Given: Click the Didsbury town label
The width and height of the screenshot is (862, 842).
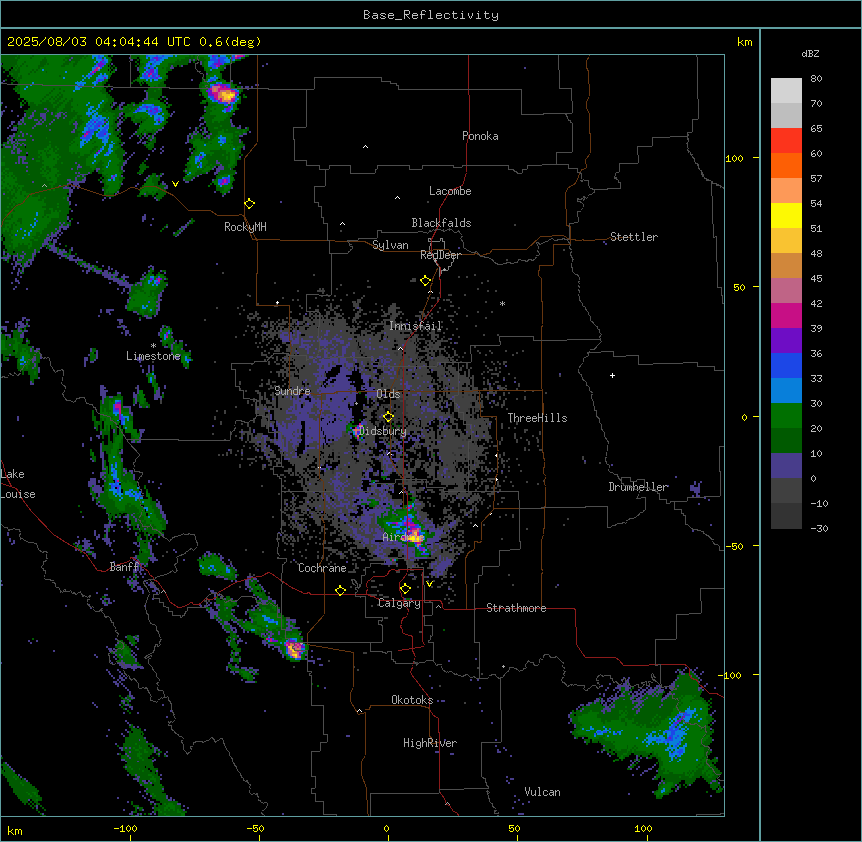Looking at the screenshot, I should coord(383,431).
